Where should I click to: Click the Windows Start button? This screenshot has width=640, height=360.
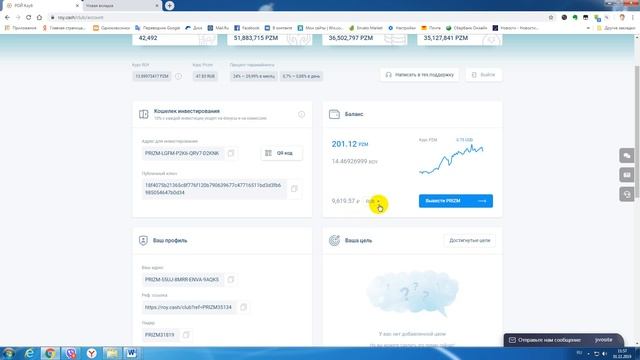click(8, 353)
